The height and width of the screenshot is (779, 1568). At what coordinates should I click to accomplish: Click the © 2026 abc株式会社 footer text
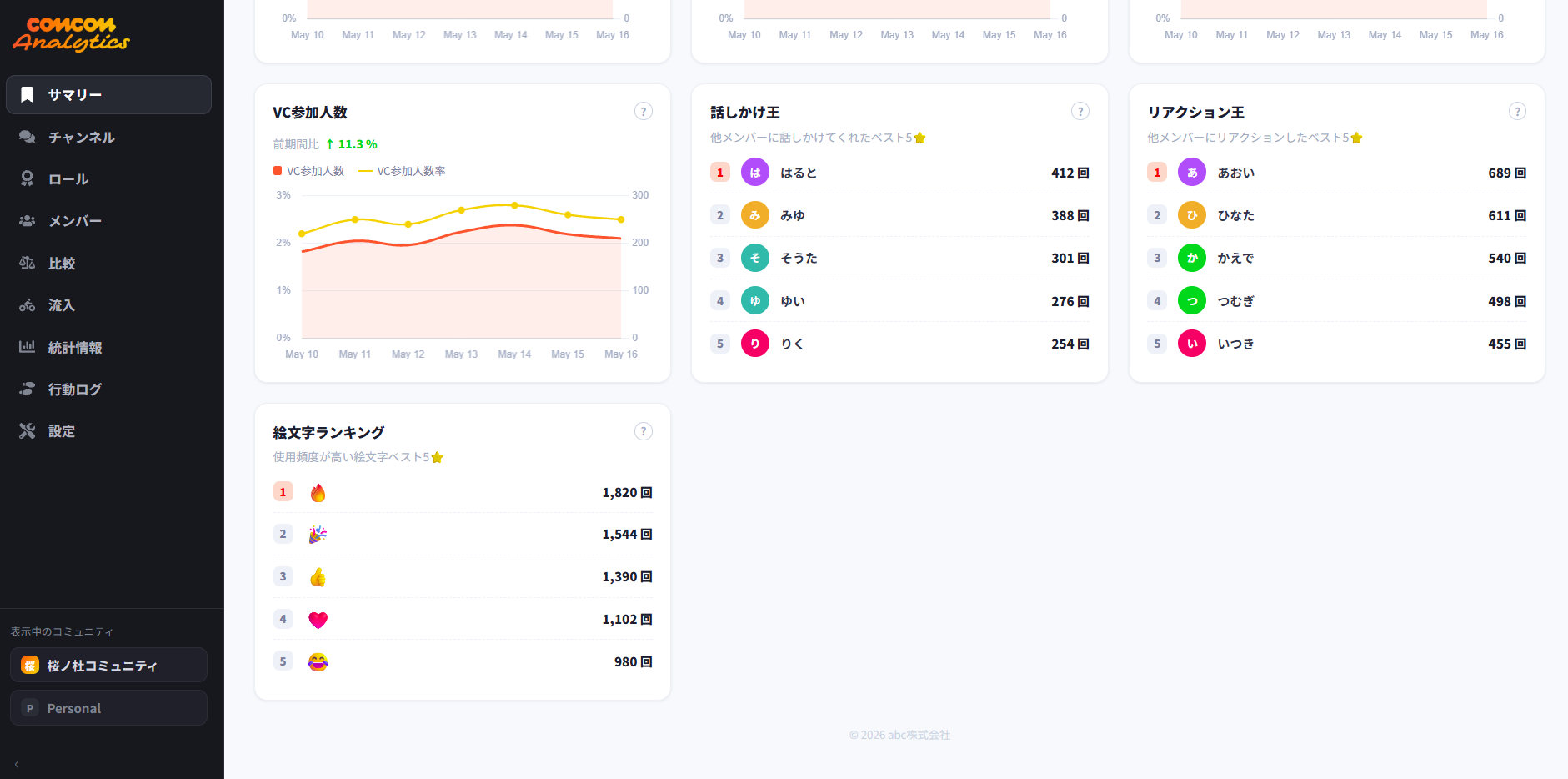coord(899,735)
